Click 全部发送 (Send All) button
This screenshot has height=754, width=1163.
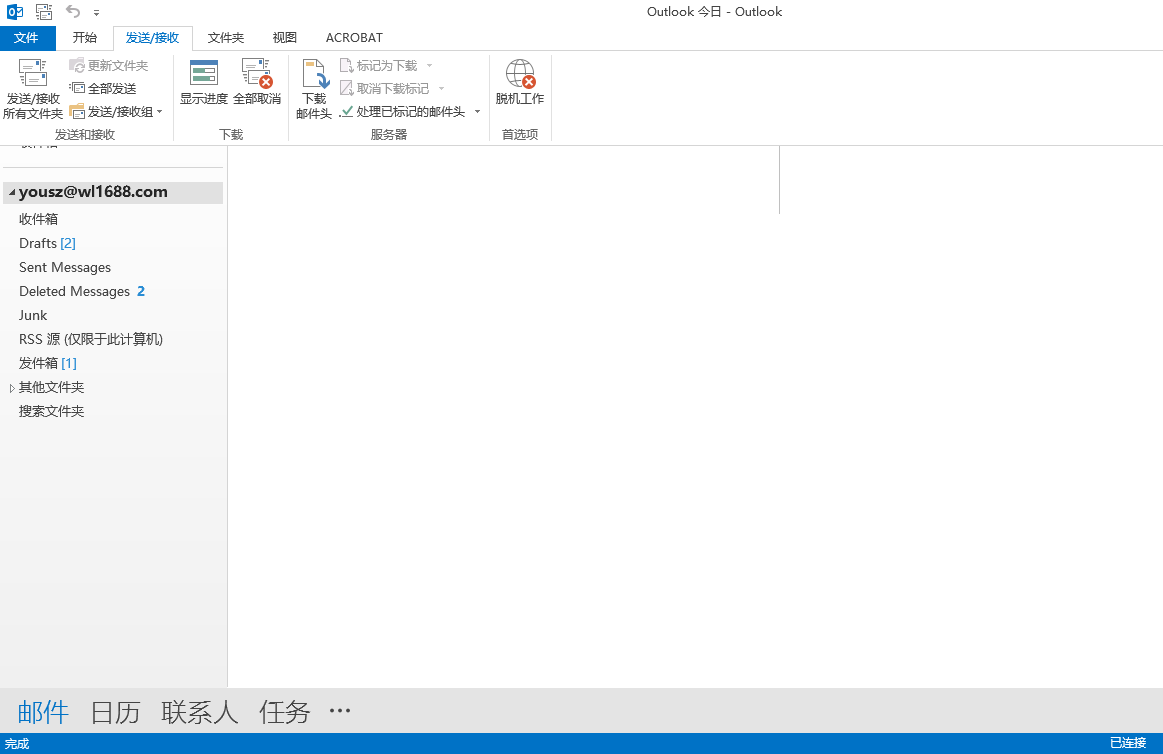[x=103, y=88]
